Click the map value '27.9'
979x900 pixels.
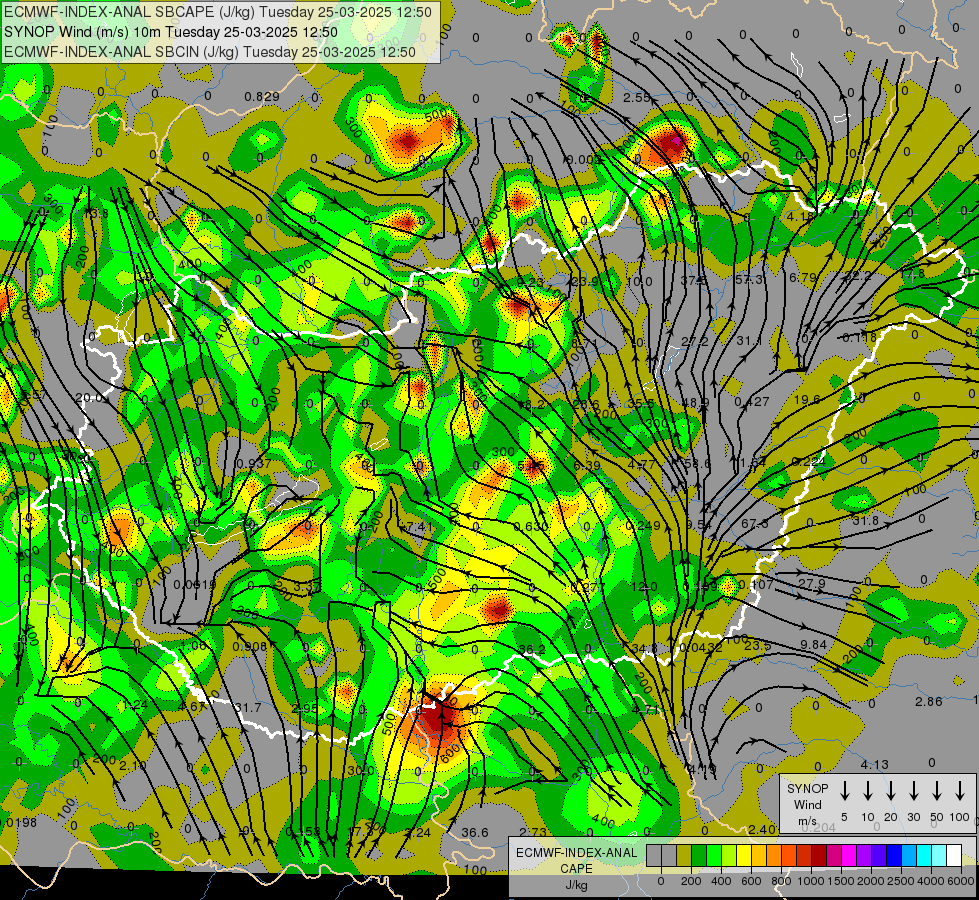point(812,583)
